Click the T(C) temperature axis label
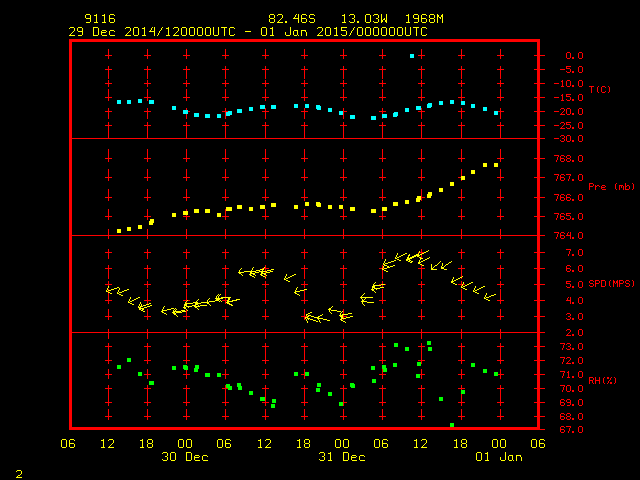 click(600, 89)
